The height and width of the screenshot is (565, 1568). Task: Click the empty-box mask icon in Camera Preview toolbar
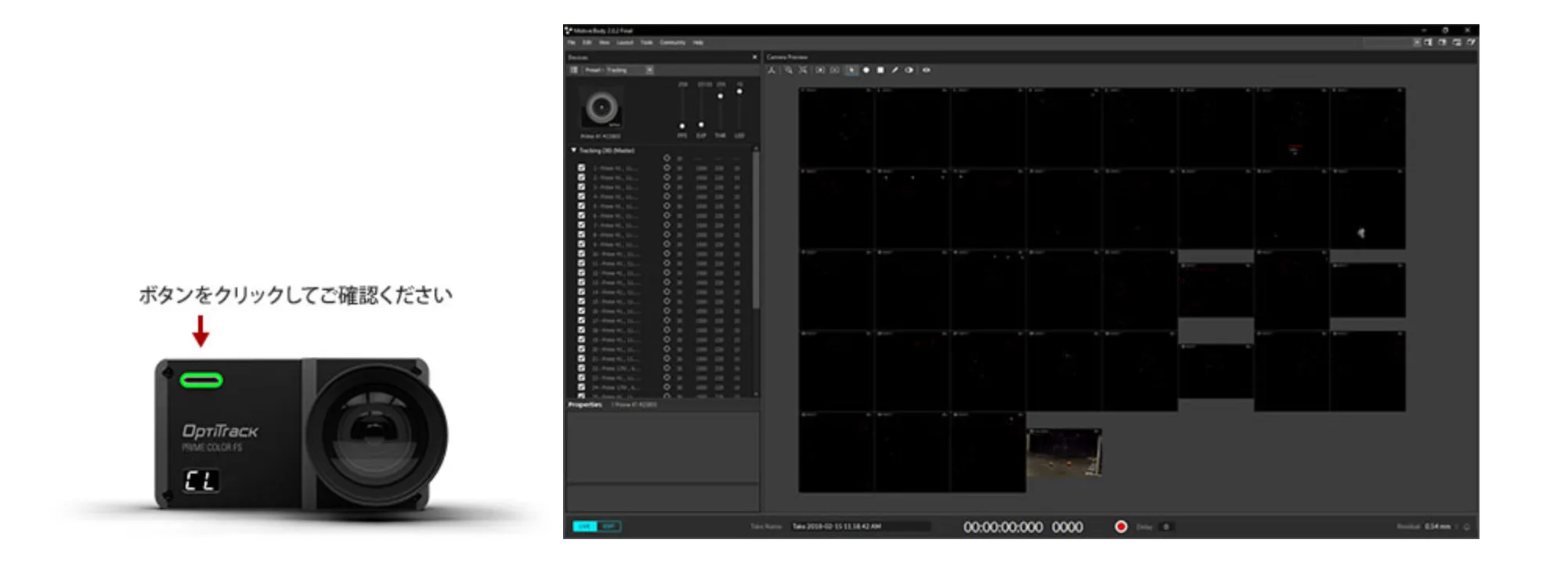835,70
